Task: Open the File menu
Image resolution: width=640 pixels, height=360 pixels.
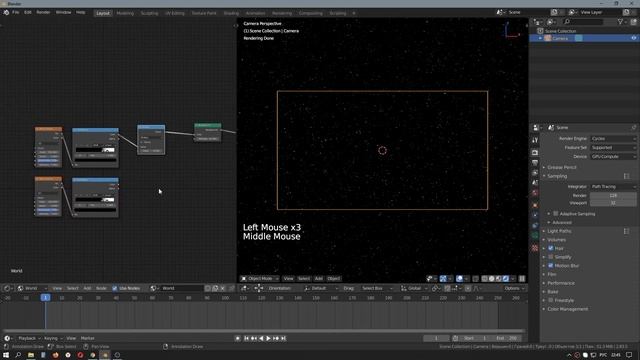Action: (16, 13)
